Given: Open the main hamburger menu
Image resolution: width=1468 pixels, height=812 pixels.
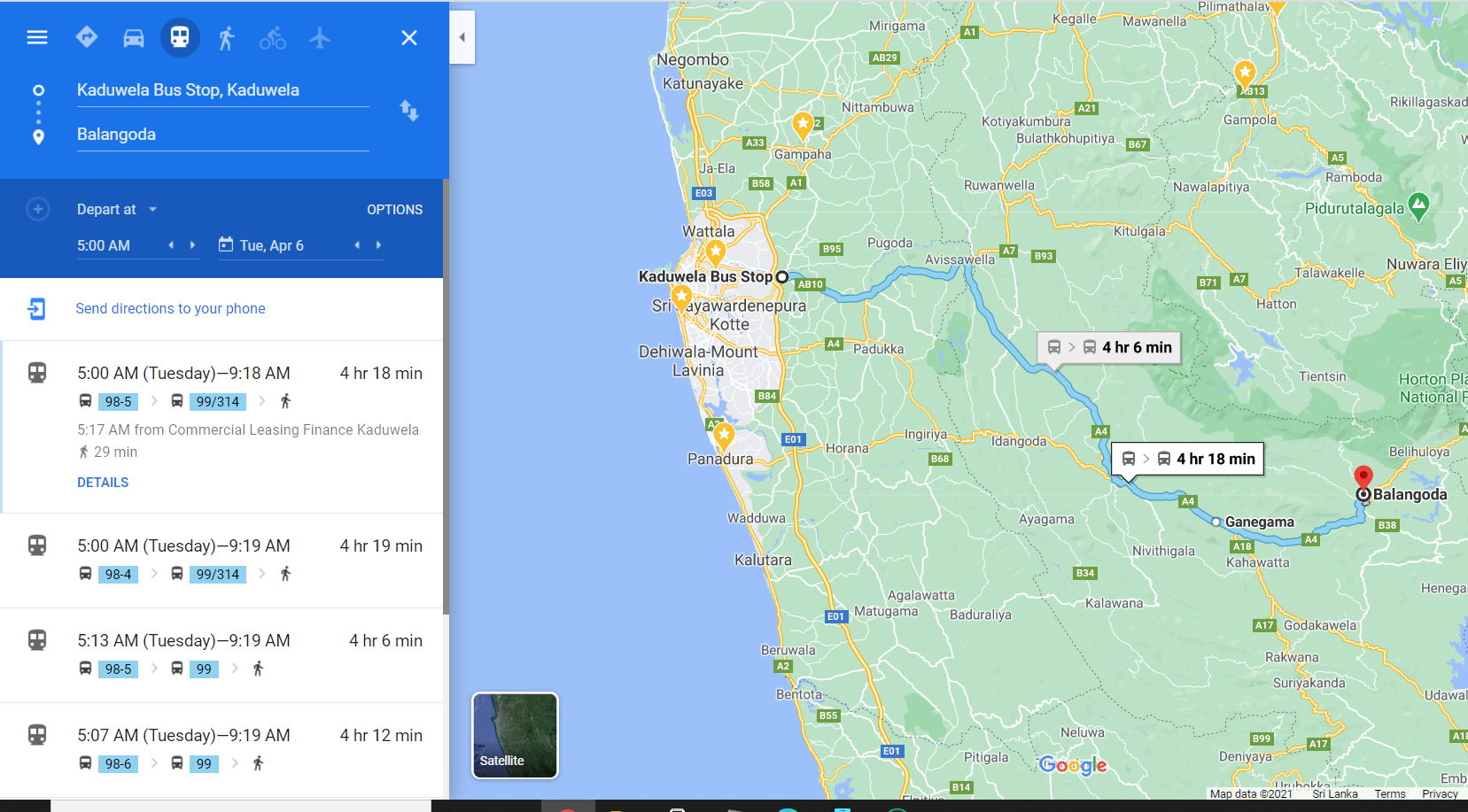Looking at the screenshot, I should [37, 37].
